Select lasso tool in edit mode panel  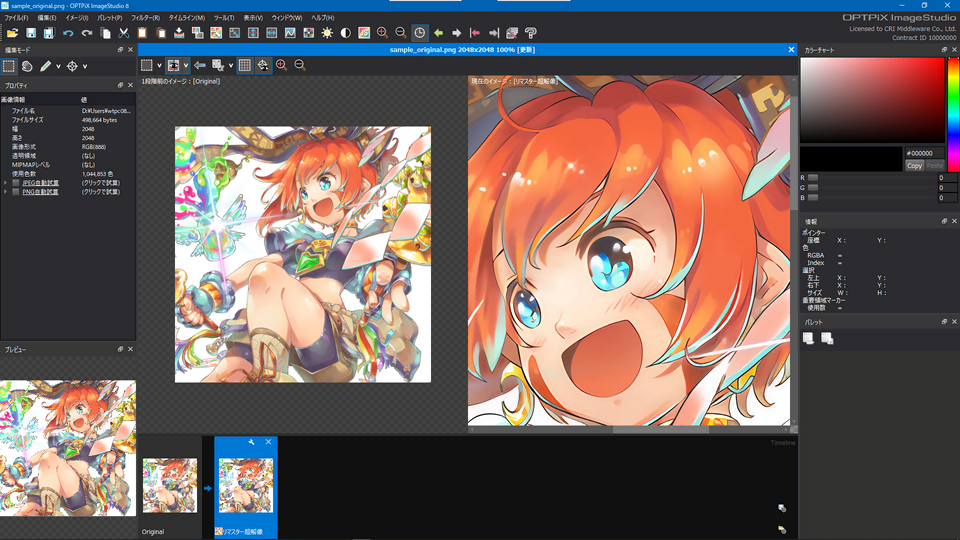click(27, 66)
